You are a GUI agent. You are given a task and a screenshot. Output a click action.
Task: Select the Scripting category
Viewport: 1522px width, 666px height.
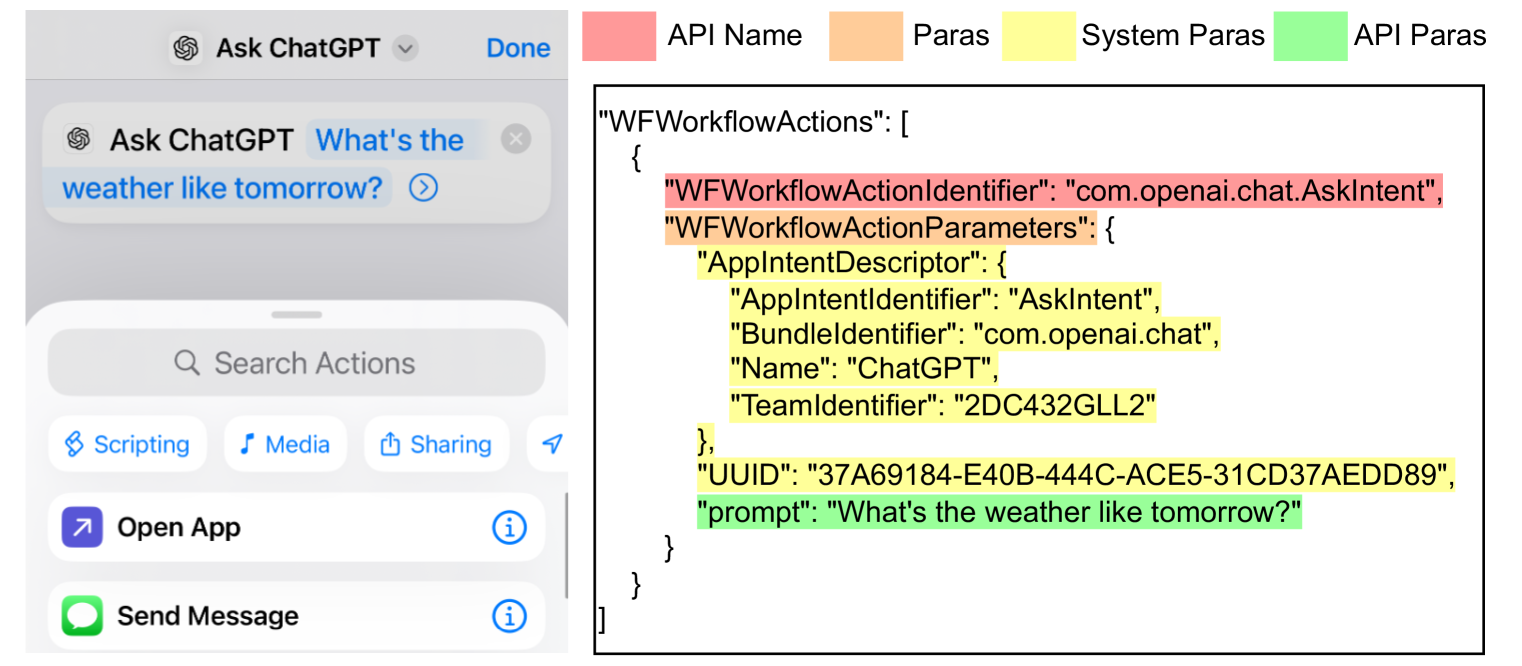(x=127, y=444)
